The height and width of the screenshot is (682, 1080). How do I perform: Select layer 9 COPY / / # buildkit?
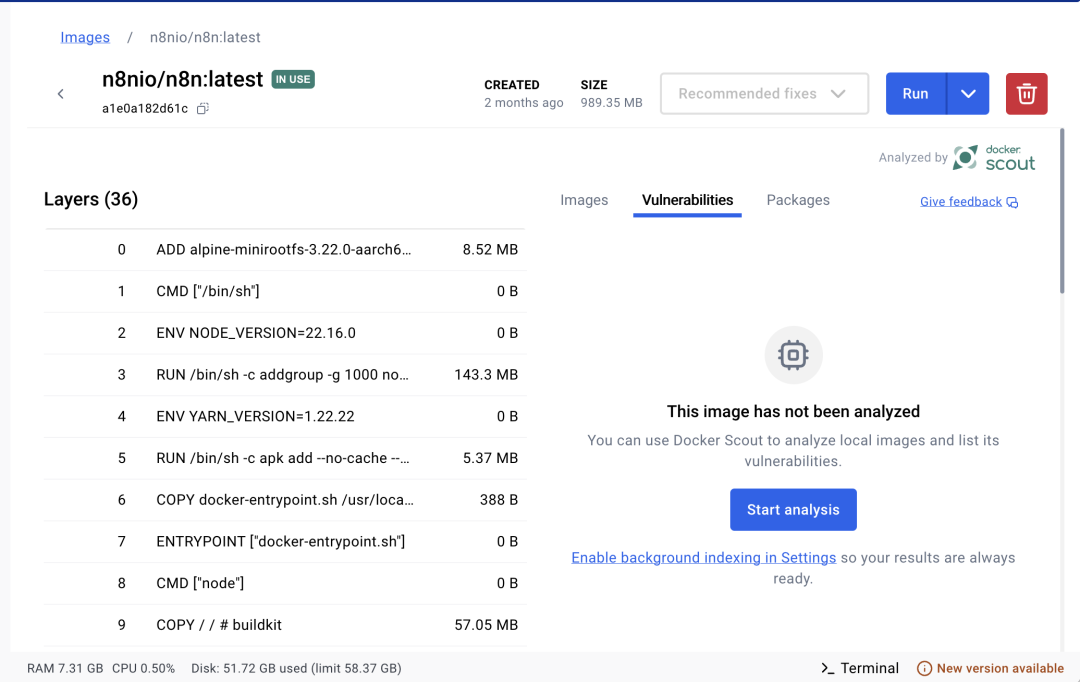tap(285, 625)
